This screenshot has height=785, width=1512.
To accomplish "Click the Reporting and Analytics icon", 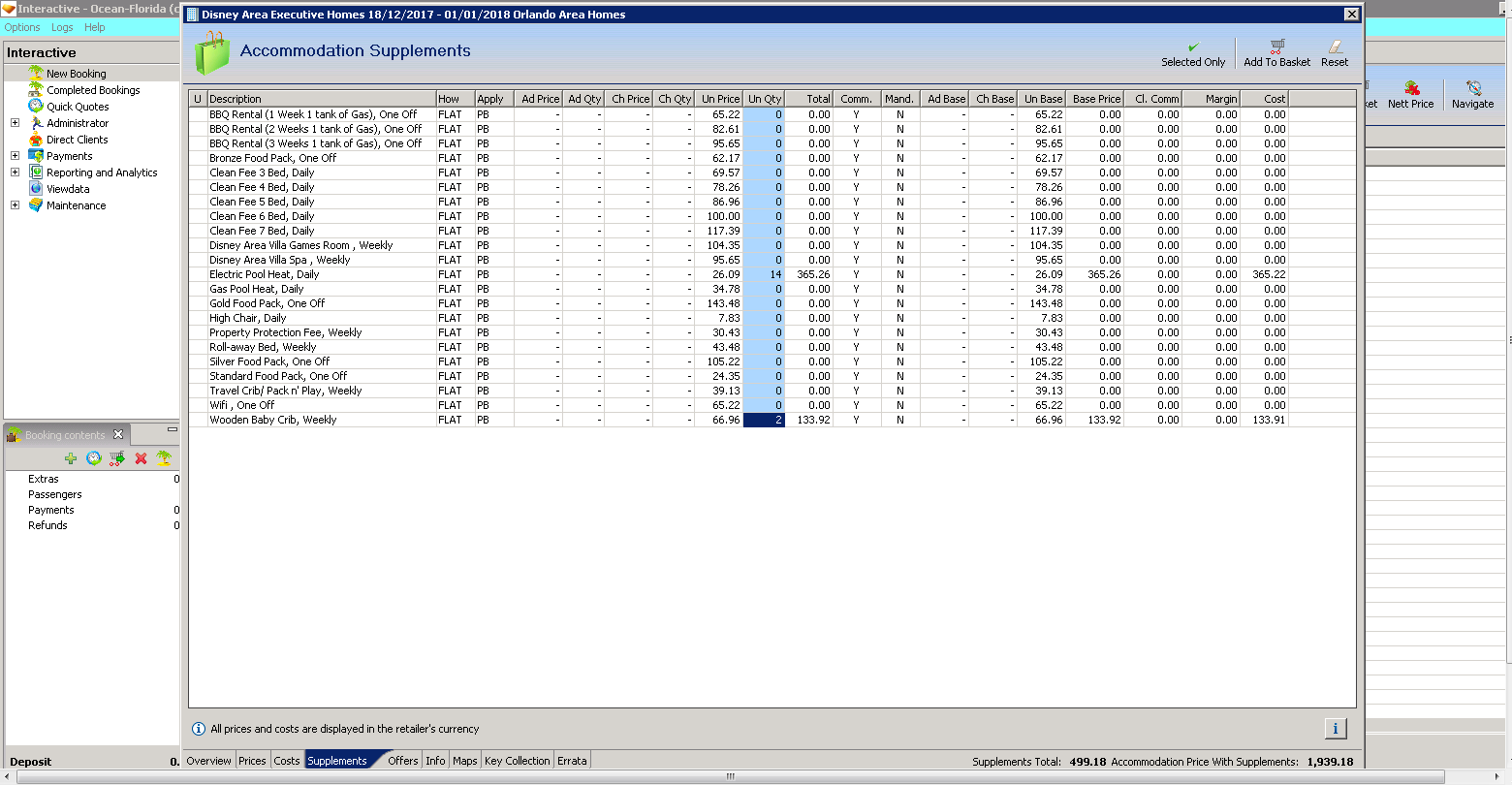I will [36, 172].
